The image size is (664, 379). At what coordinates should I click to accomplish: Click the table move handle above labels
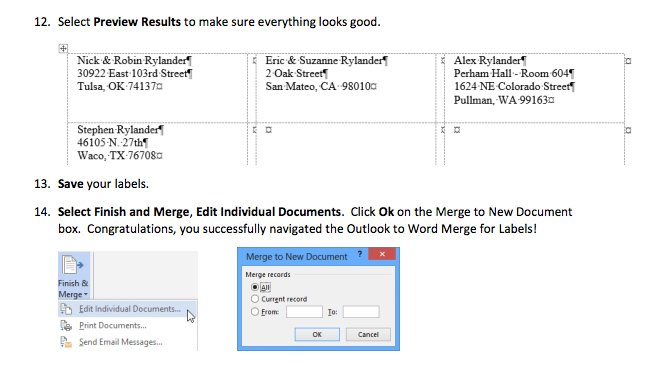pos(63,48)
